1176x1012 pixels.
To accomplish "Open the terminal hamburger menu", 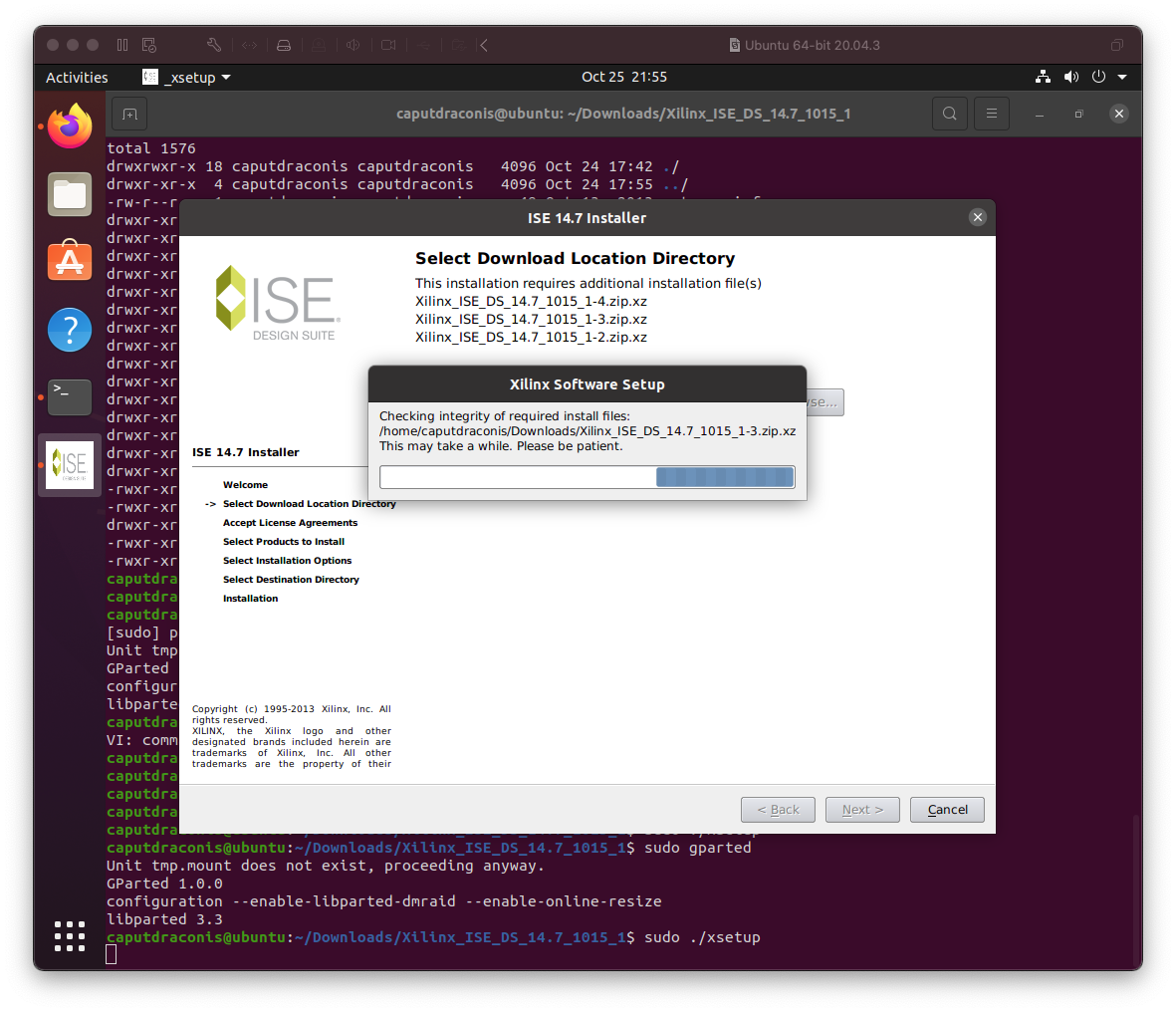I will point(992,114).
